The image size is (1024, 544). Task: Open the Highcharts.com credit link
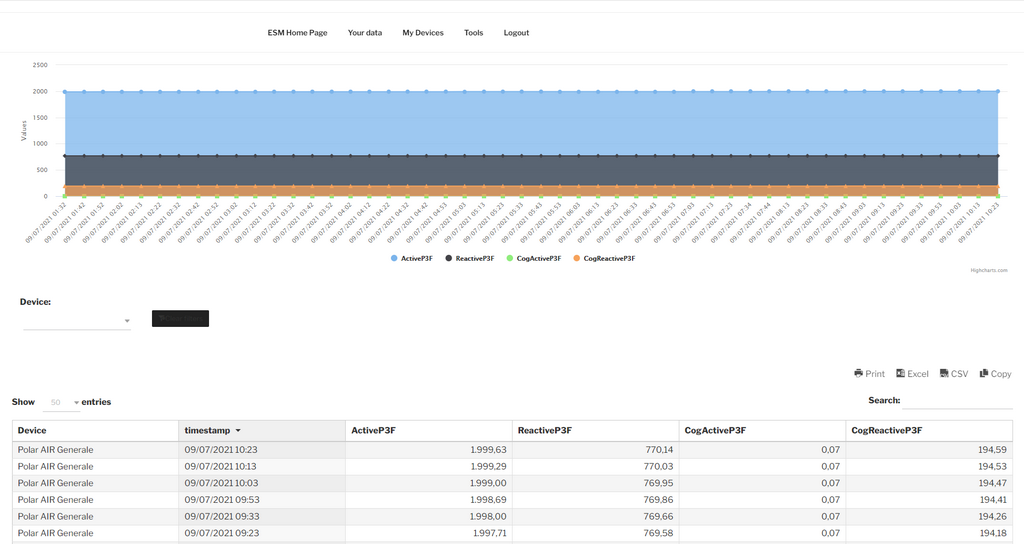coord(988,270)
